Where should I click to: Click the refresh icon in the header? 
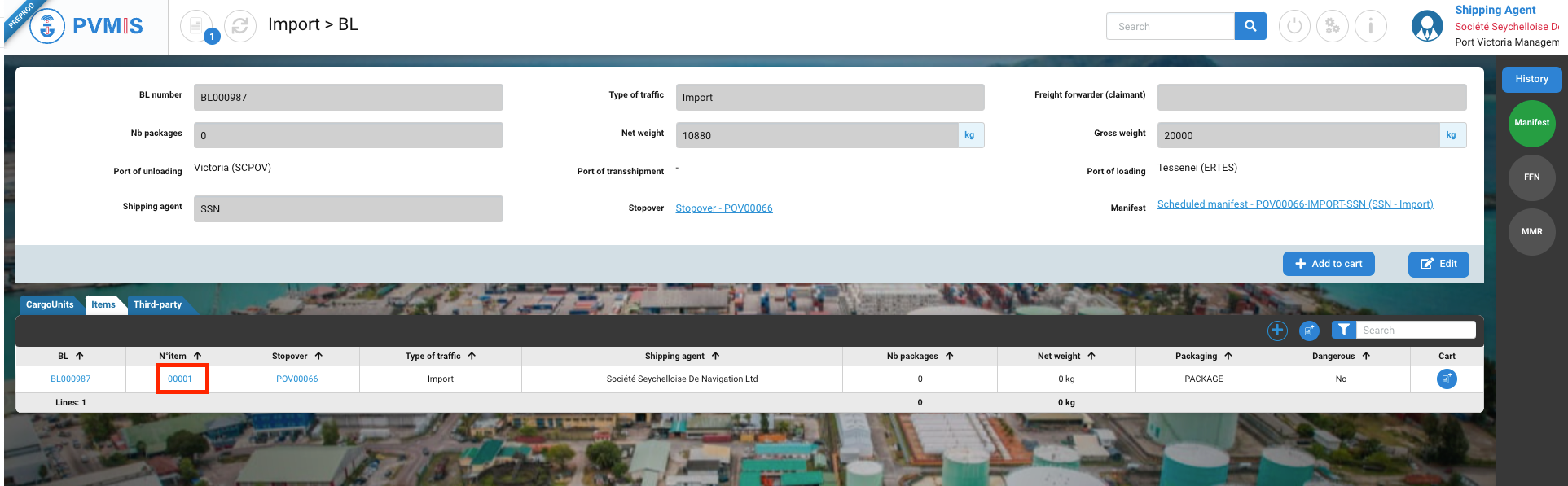pyautogui.click(x=239, y=27)
